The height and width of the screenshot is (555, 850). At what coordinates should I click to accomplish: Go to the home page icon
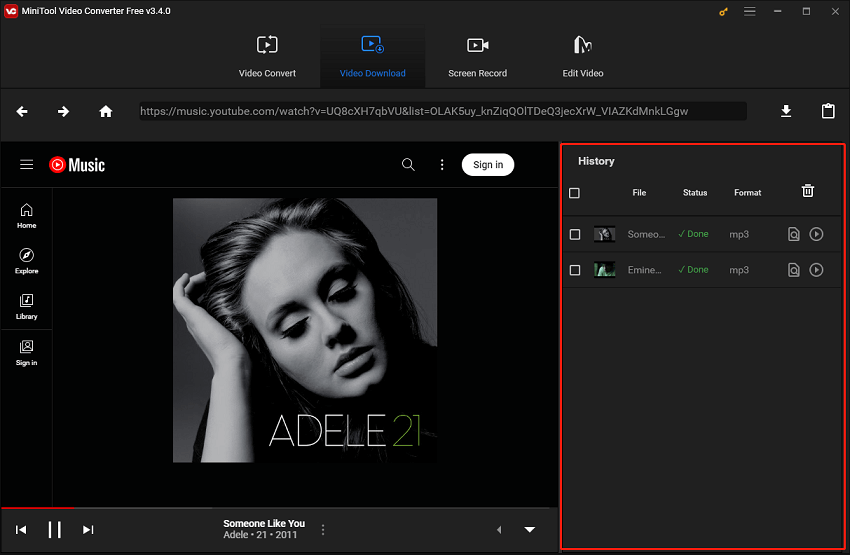click(106, 111)
